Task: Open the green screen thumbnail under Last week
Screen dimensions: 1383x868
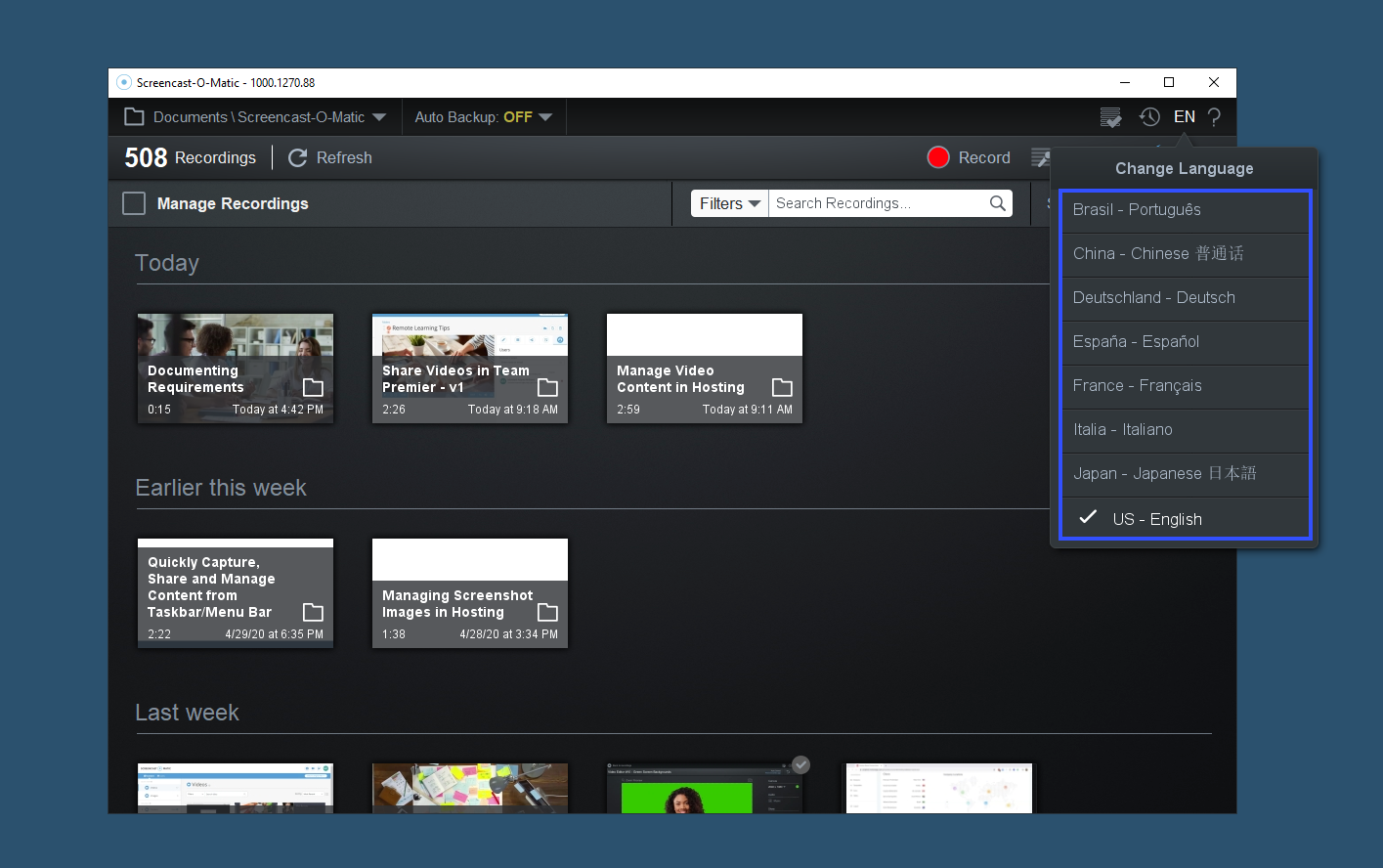Action: 705,788
